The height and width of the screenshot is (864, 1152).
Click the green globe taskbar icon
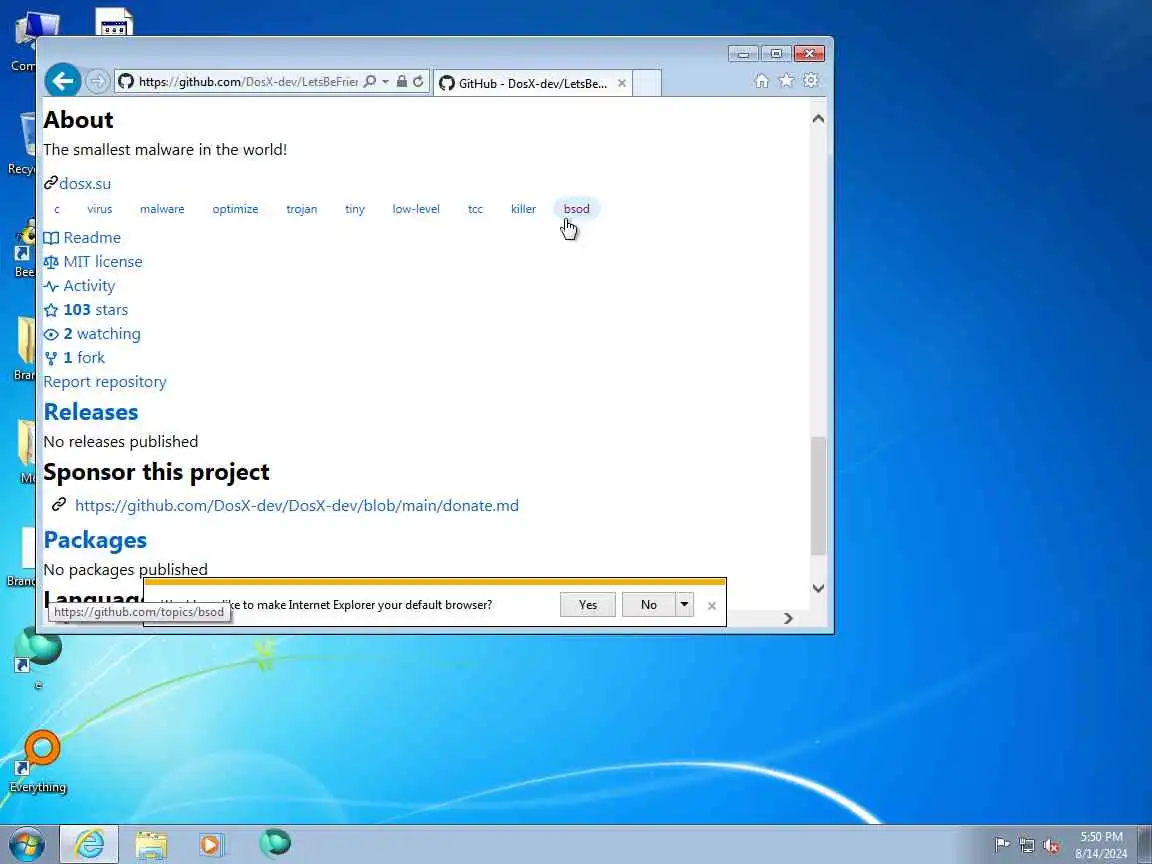tap(276, 843)
